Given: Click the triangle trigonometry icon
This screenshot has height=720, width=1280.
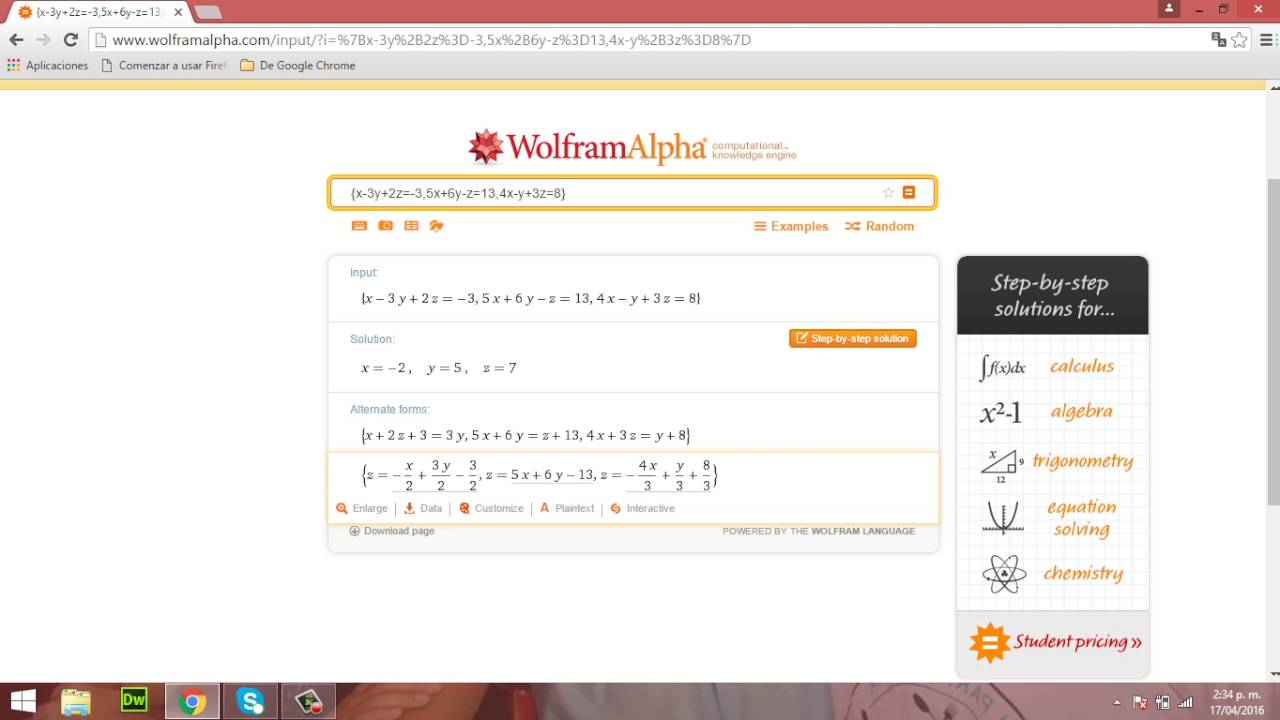Looking at the screenshot, I should (1003, 464).
